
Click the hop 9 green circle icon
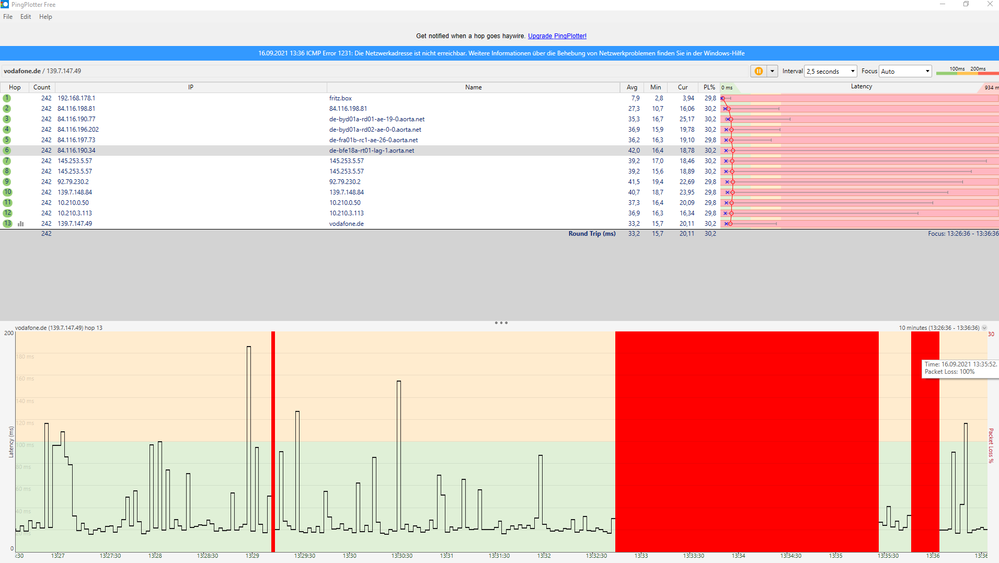pyautogui.click(x=7, y=182)
